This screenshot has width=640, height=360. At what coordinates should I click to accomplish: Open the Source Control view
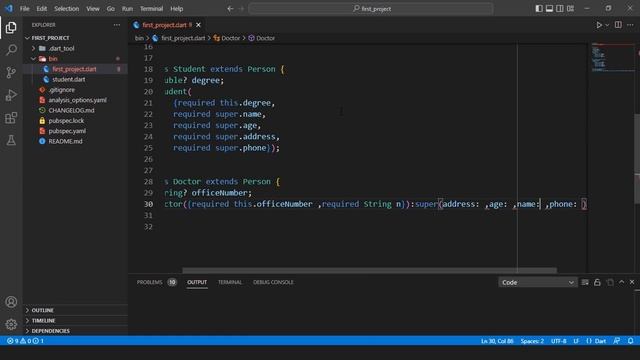tap(11, 73)
